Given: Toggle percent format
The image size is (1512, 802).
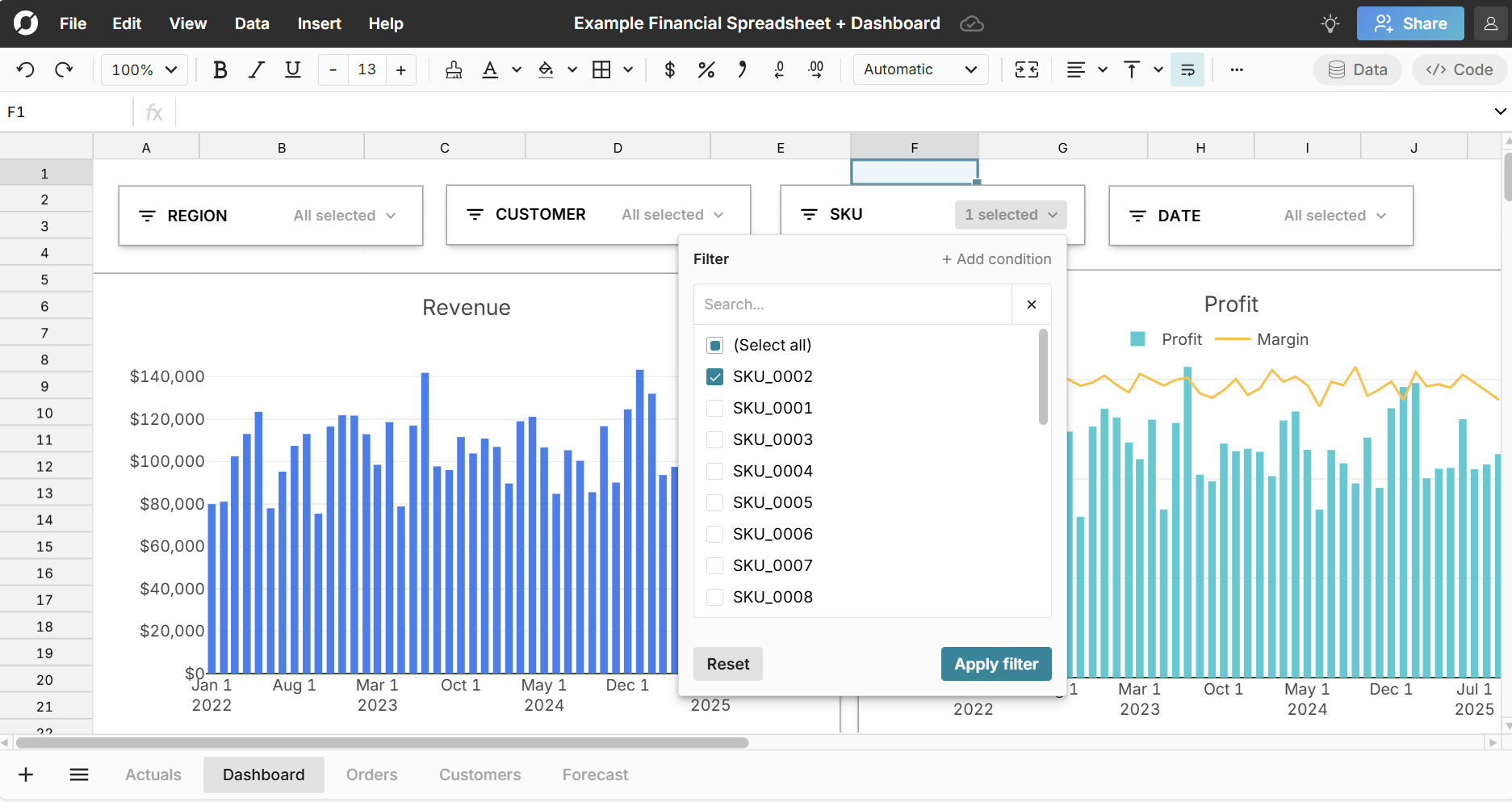Looking at the screenshot, I should coord(706,69).
